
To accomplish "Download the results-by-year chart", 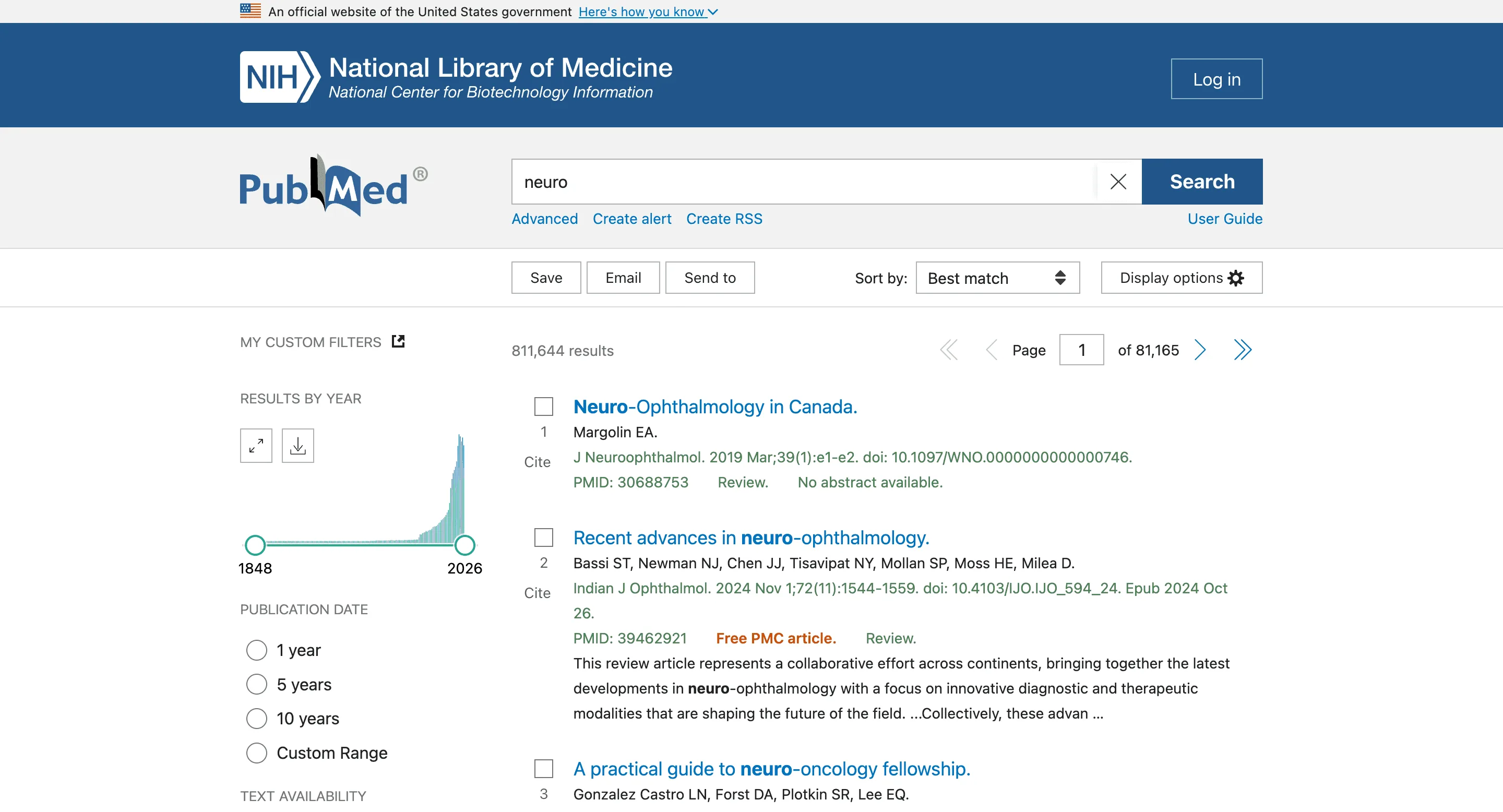I will pos(297,445).
